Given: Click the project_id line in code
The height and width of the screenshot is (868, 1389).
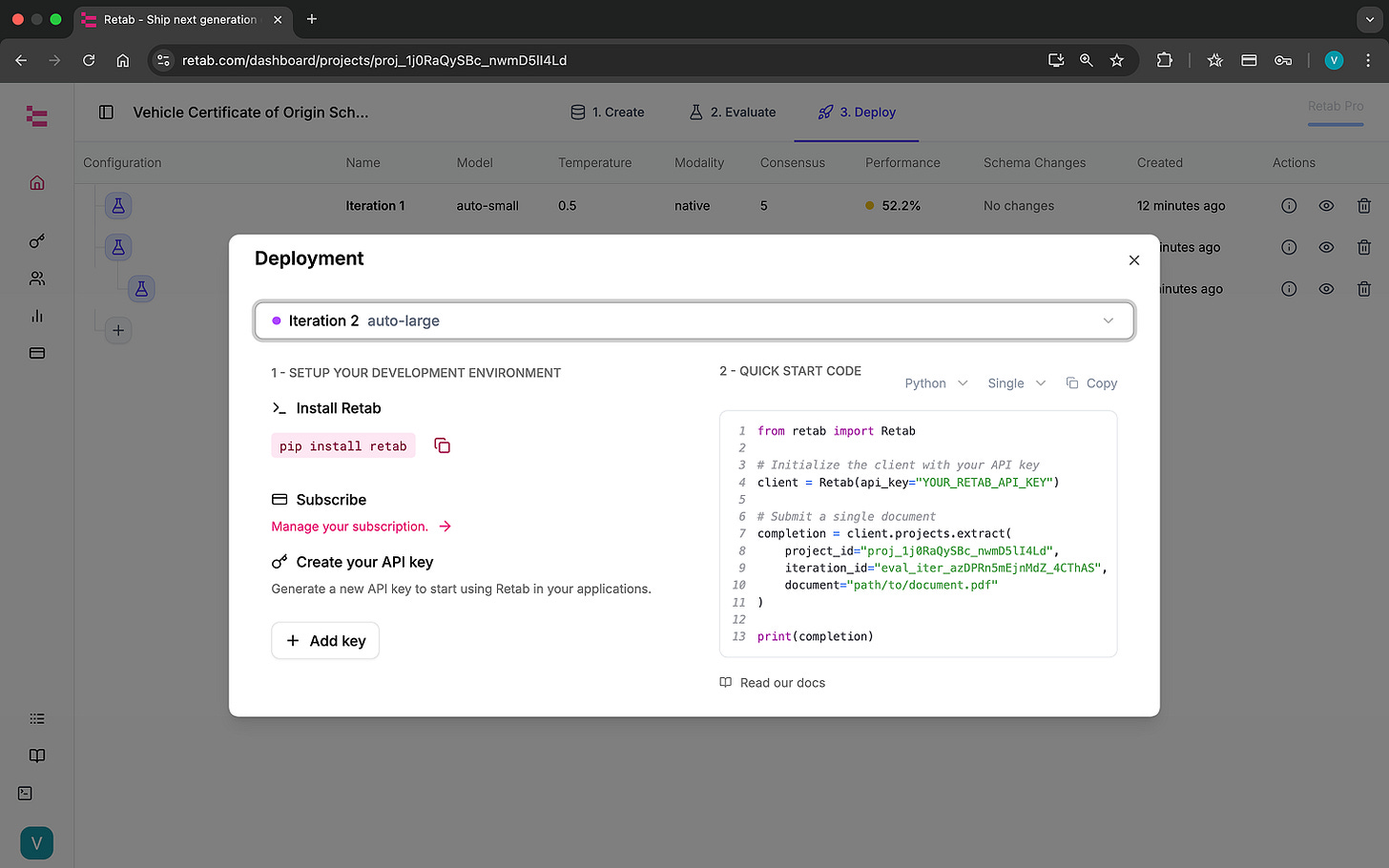Looking at the screenshot, I should (922, 550).
